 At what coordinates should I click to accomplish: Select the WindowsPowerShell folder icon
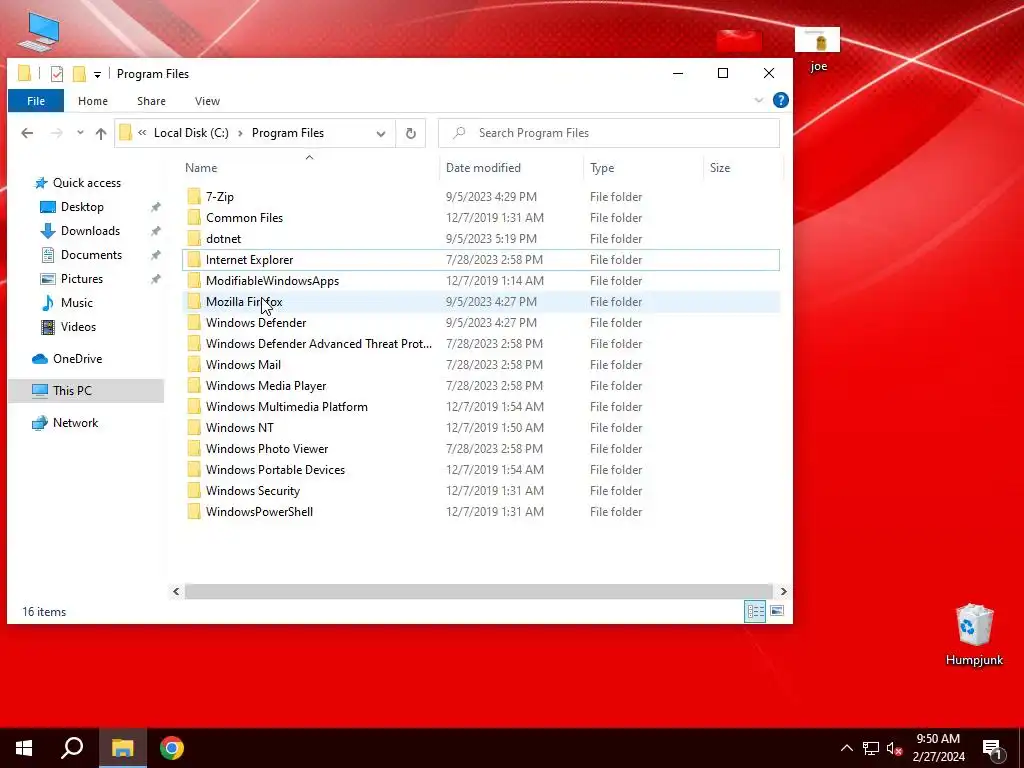pos(194,511)
